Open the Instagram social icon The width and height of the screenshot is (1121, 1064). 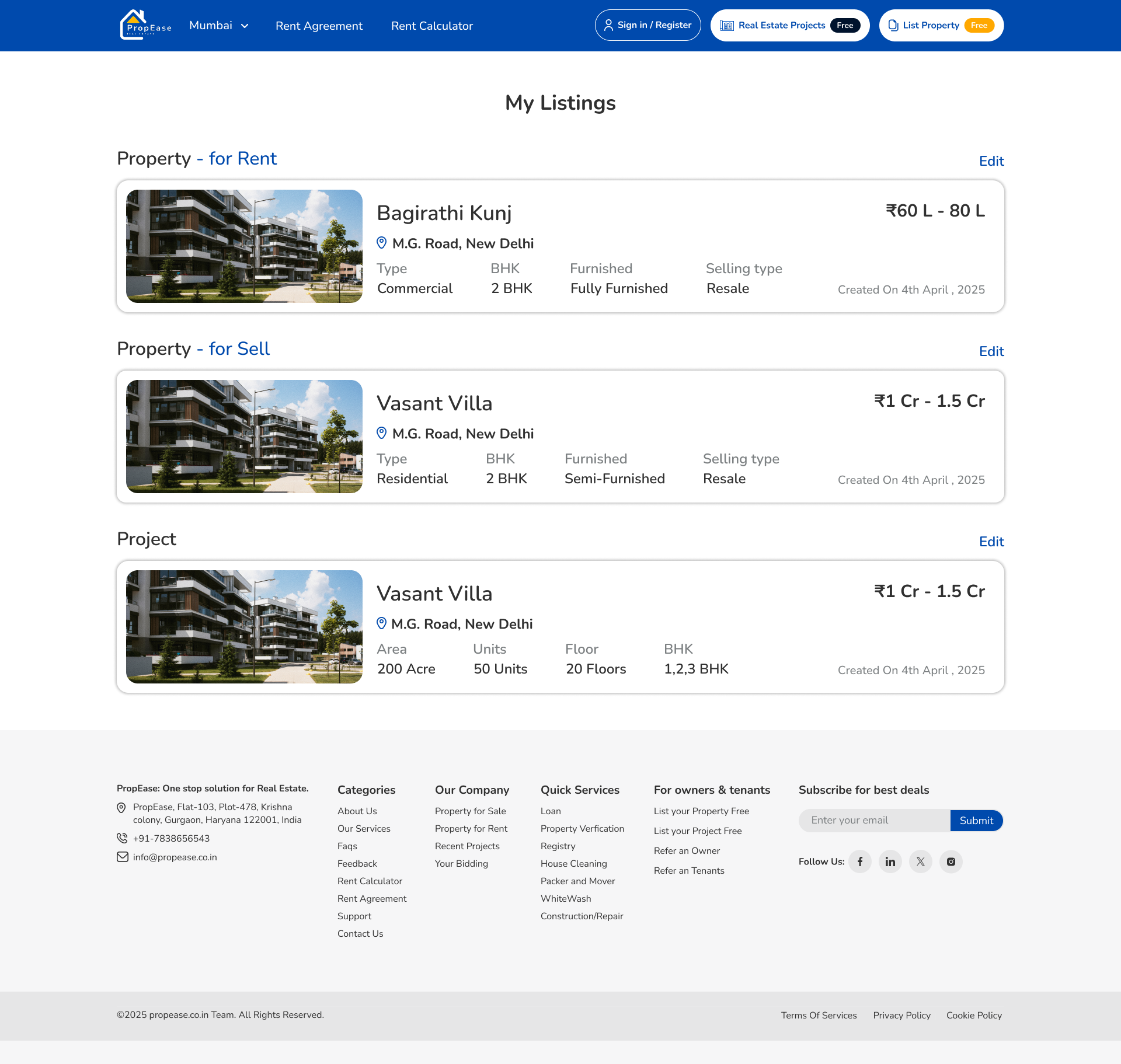click(x=951, y=861)
